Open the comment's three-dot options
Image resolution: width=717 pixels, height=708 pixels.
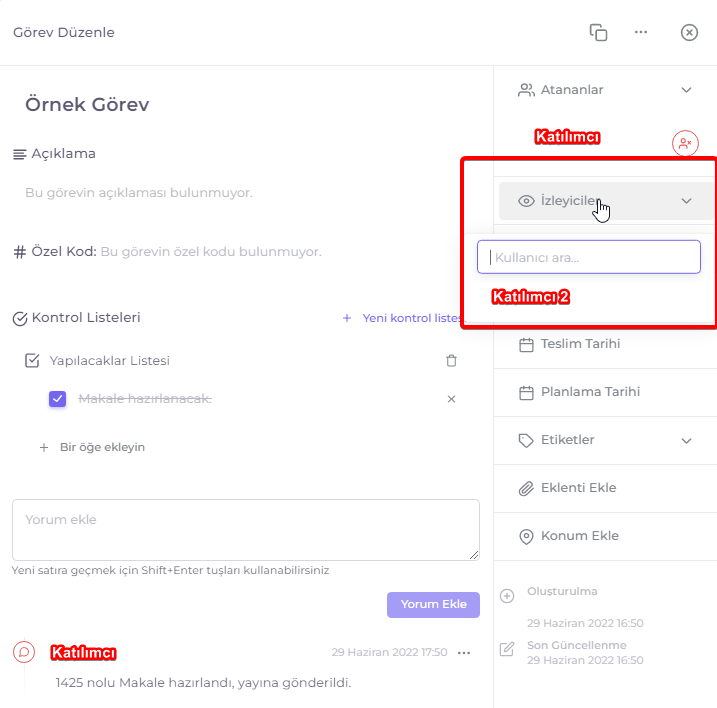tap(464, 653)
